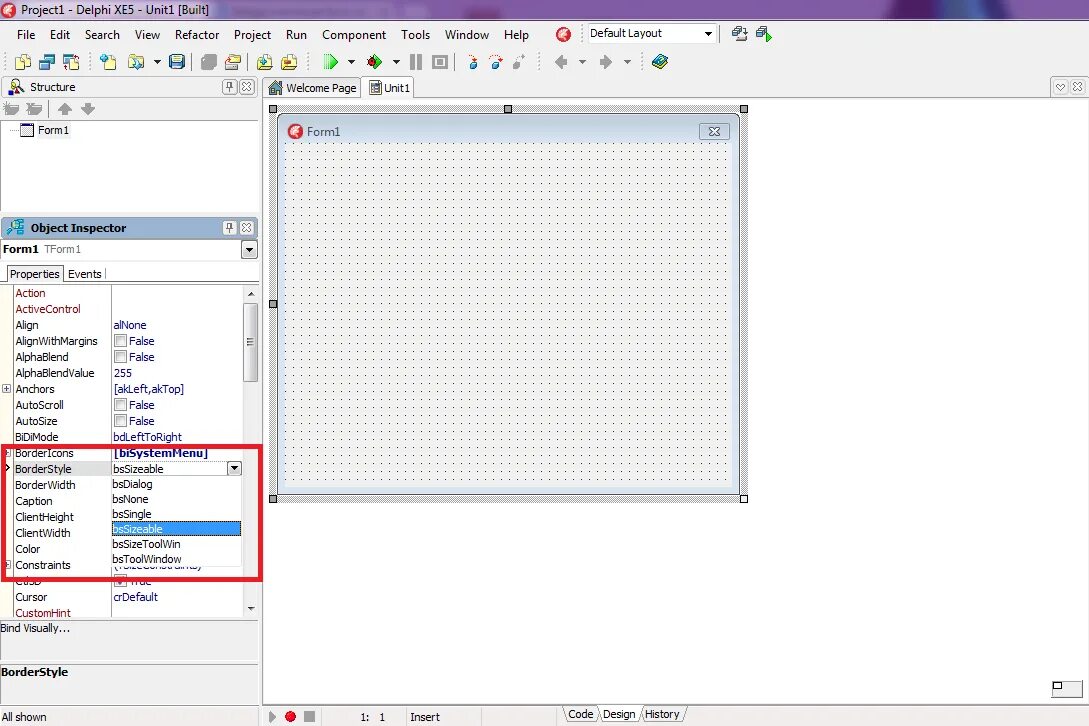1089x726 pixels.
Task: Click the Bind Visually... link
Action: coord(35,628)
